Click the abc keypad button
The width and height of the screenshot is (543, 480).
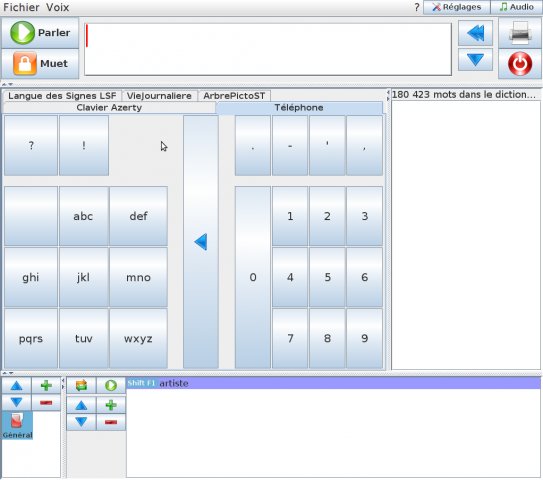click(x=83, y=216)
